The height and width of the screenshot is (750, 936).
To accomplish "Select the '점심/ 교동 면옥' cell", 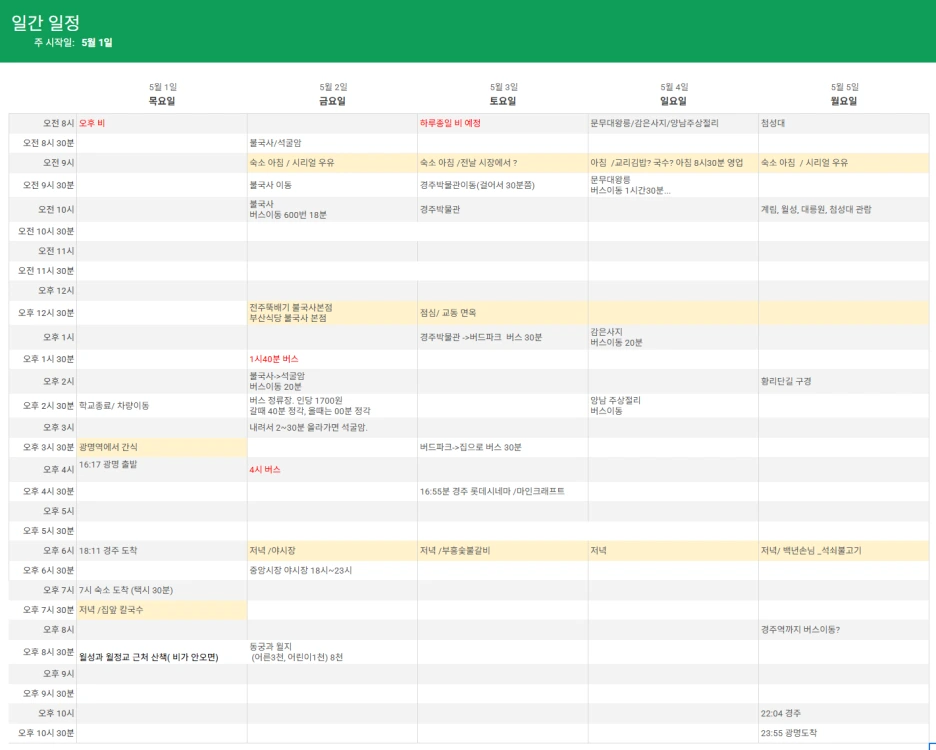I will [x=503, y=313].
